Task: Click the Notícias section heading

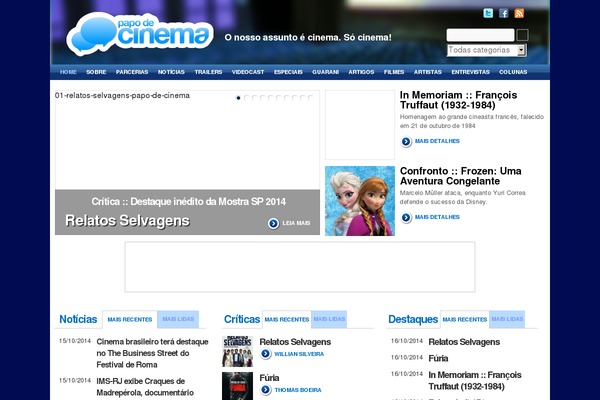Action: pos(78,319)
